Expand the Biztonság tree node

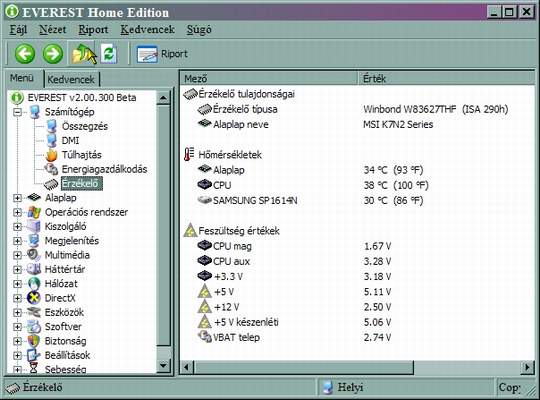click(x=17, y=341)
